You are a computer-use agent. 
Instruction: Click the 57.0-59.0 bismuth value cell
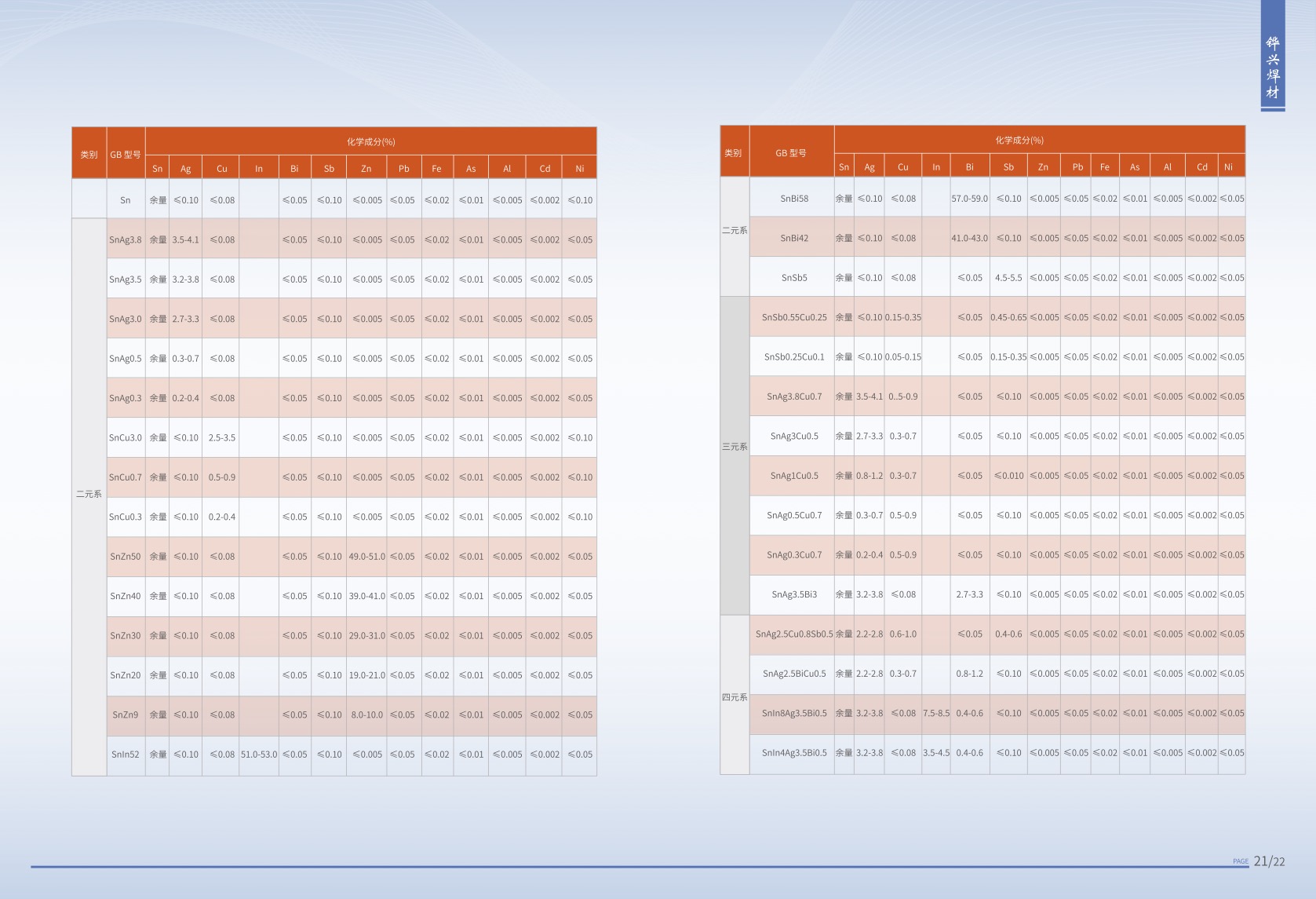coord(969,199)
